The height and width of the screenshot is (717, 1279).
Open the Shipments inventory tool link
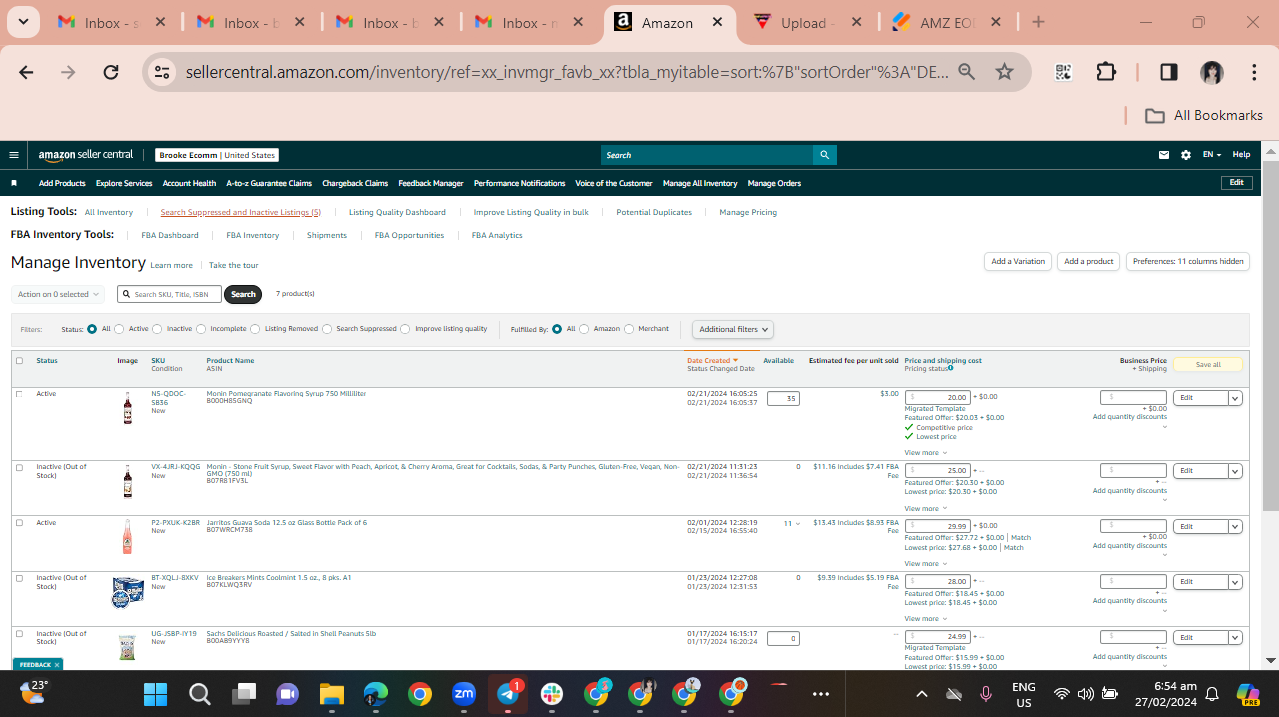[x=327, y=235]
